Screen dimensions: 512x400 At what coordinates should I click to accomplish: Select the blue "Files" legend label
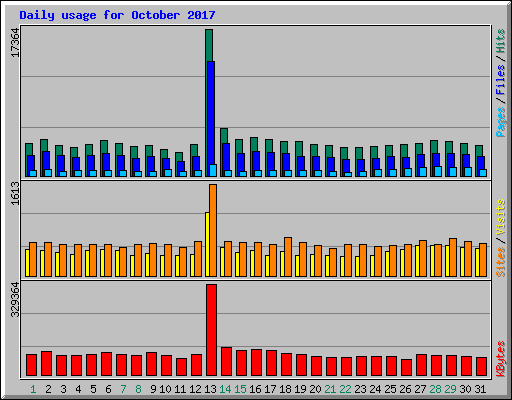coord(501,80)
